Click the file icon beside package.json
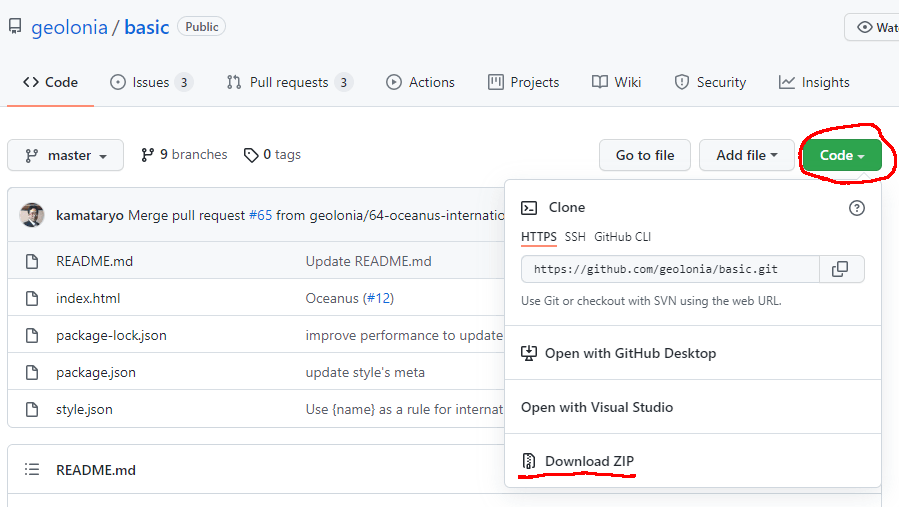This screenshot has width=899, height=507. pyautogui.click(x=32, y=372)
